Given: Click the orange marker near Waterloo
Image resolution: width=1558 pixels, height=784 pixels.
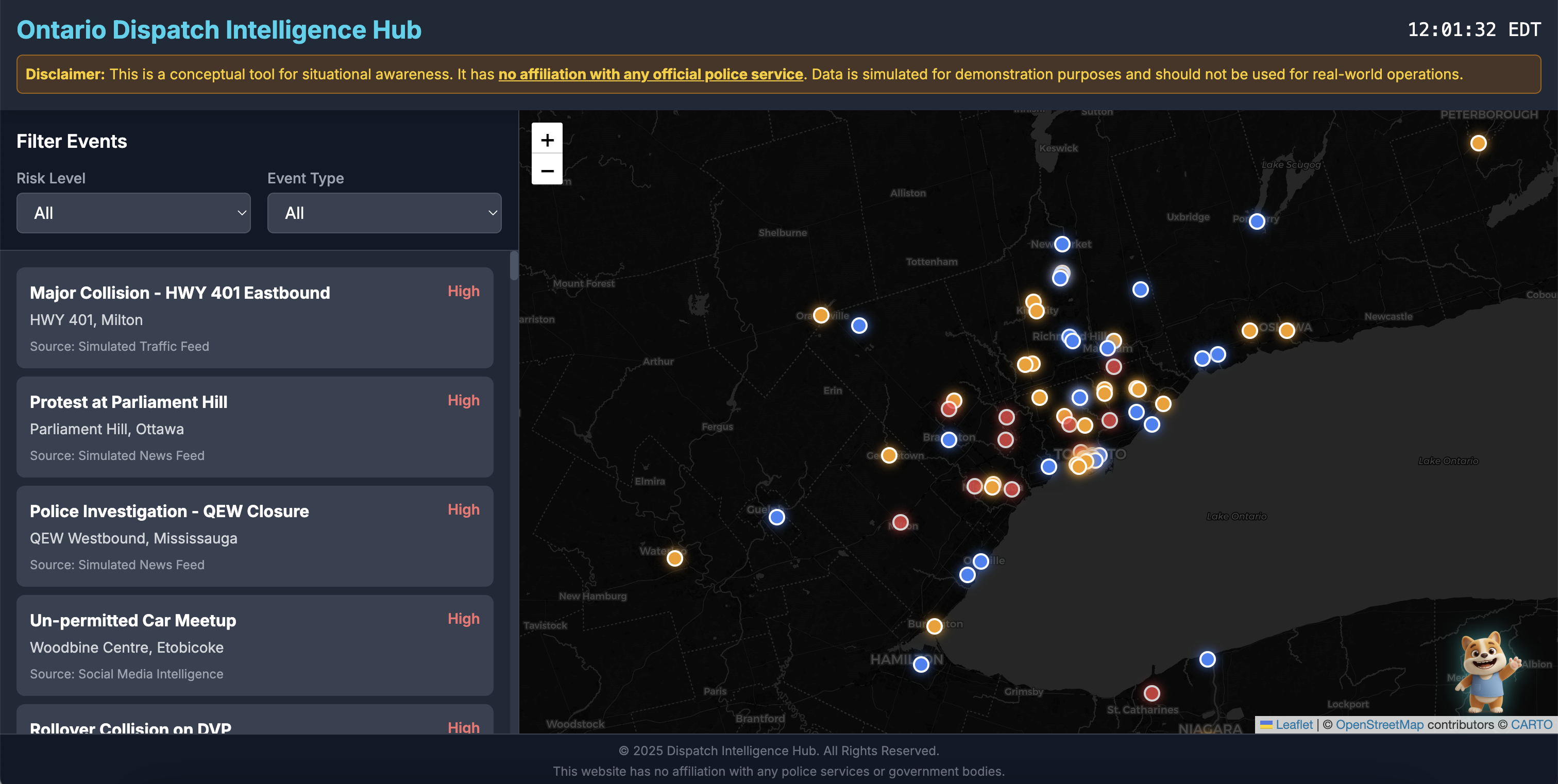Looking at the screenshot, I should [x=674, y=558].
